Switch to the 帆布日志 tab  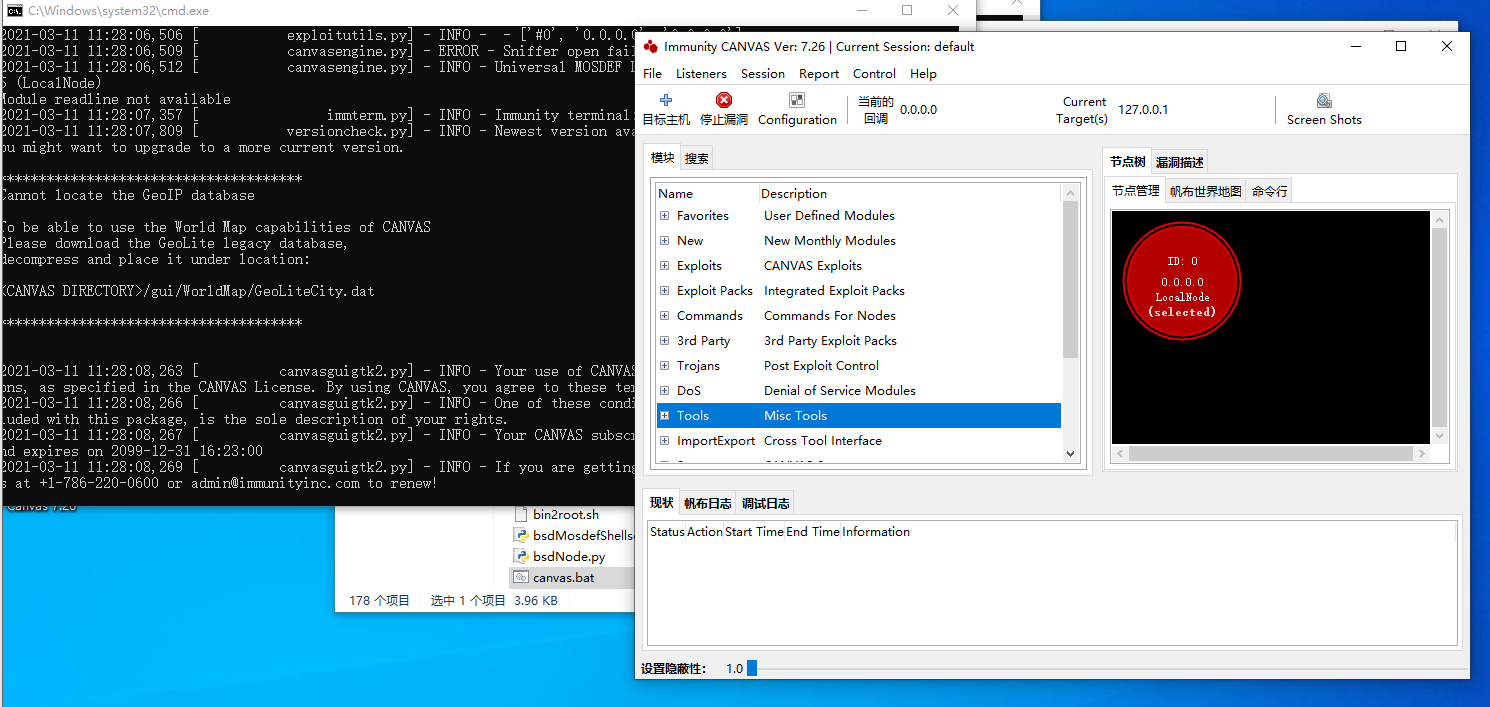click(x=707, y=503)
